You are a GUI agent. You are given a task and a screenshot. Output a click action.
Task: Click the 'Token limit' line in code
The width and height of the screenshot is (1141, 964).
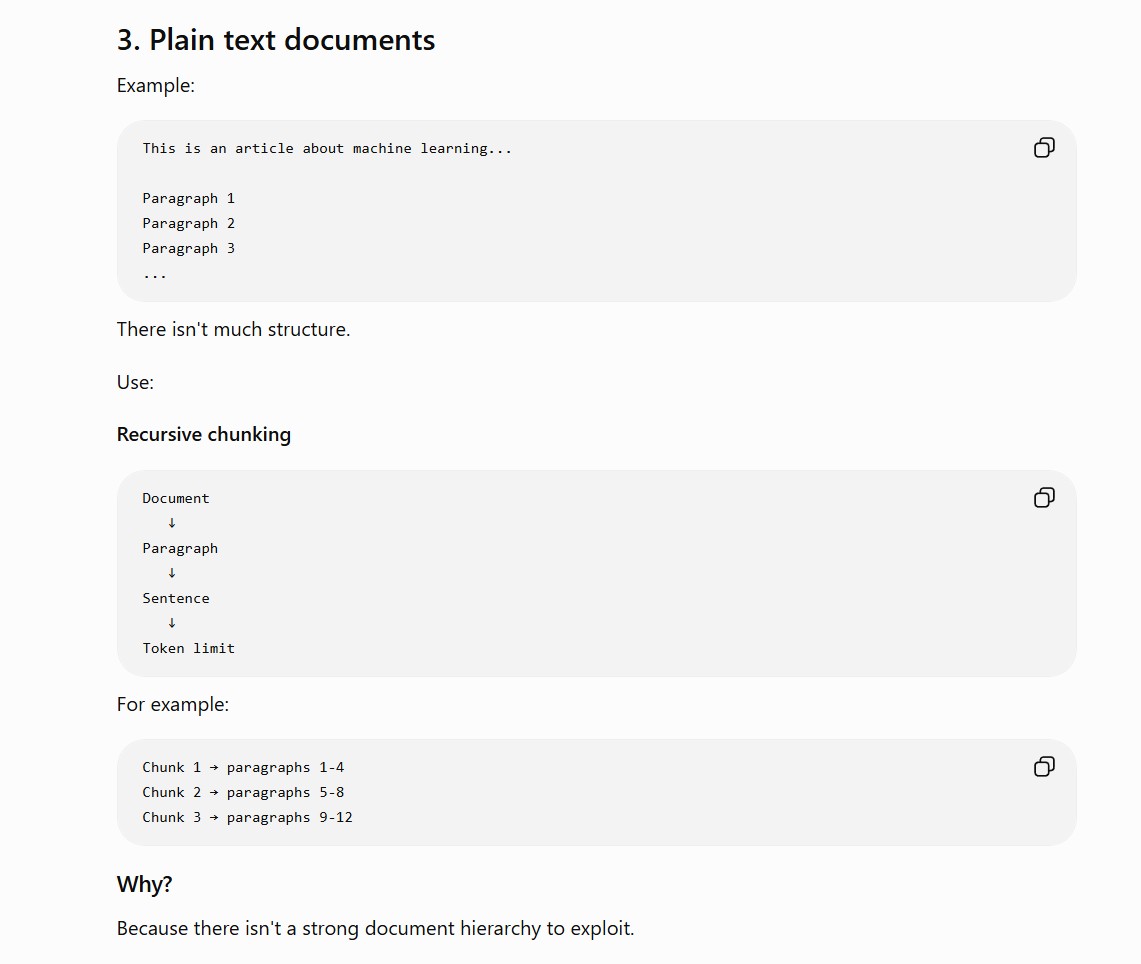tap(188, 648)
